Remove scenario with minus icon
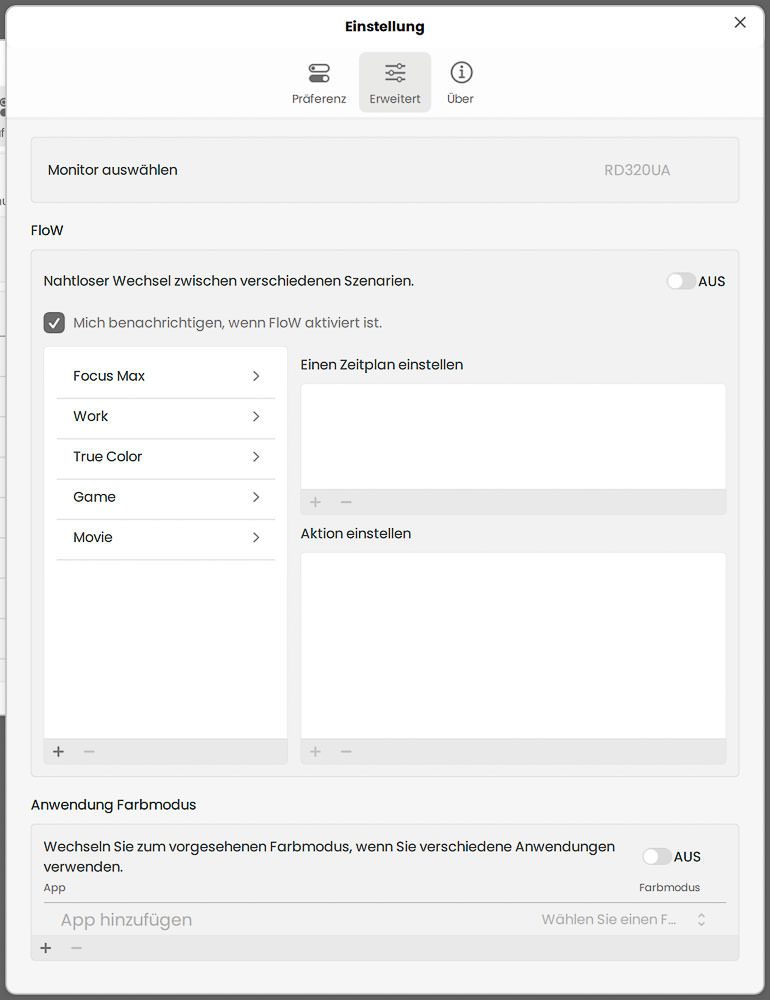The image size is (770, 1000). 89,752
